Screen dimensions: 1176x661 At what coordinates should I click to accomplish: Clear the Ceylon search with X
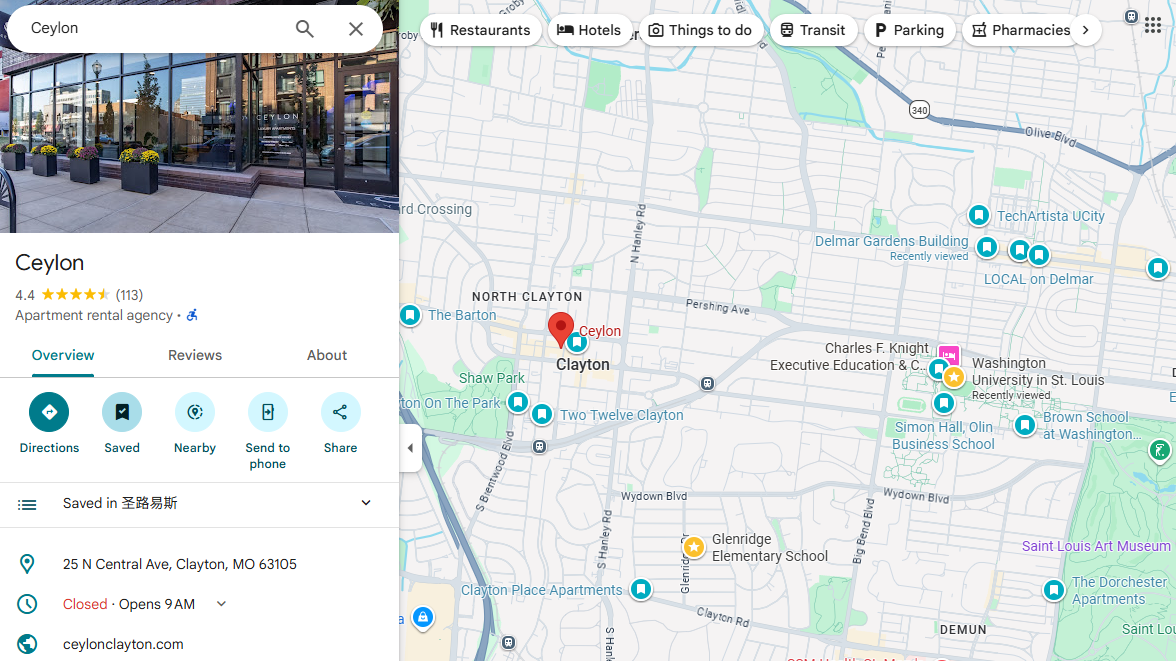click(x=356, y=29)
